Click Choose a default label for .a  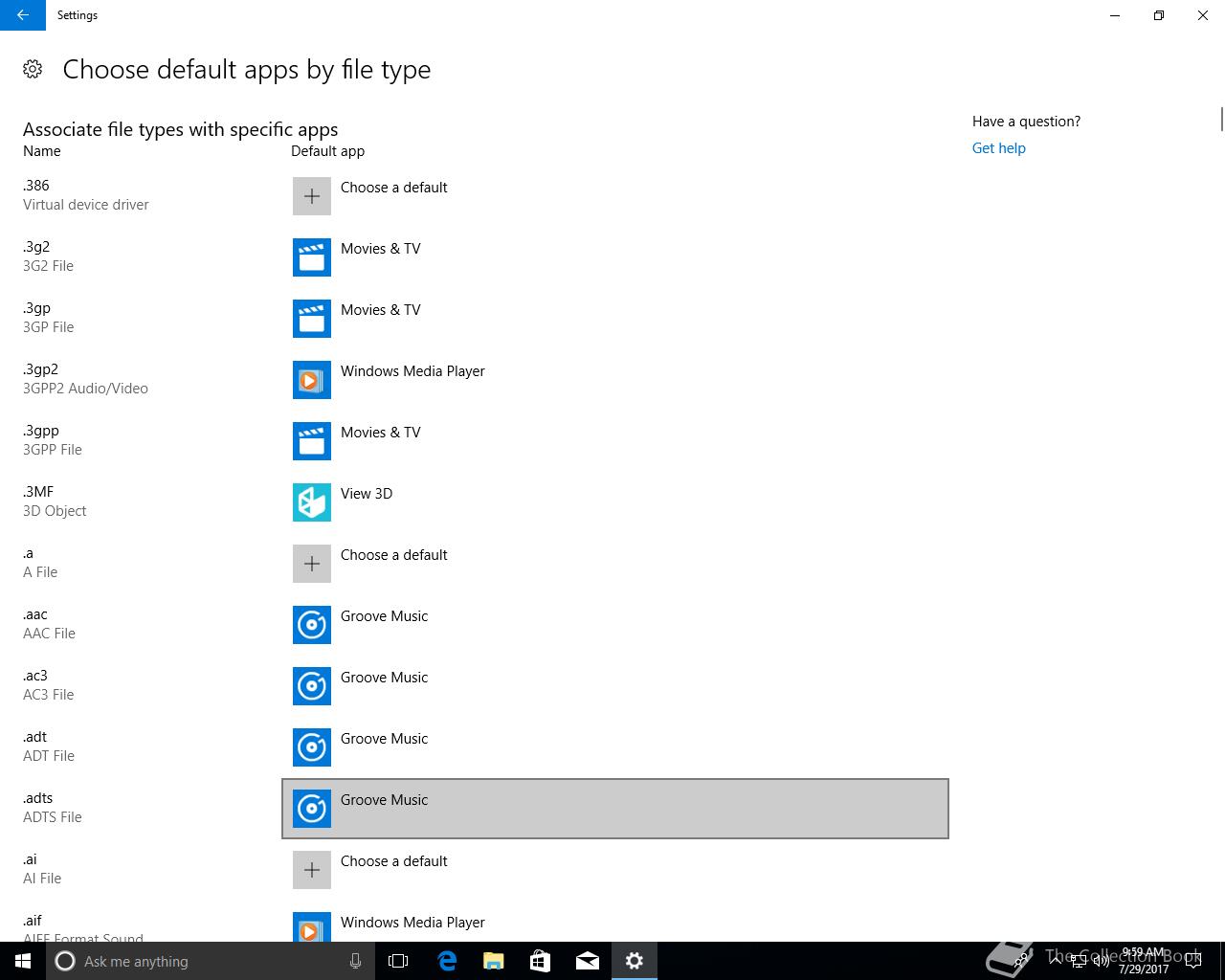coord(394,555)
